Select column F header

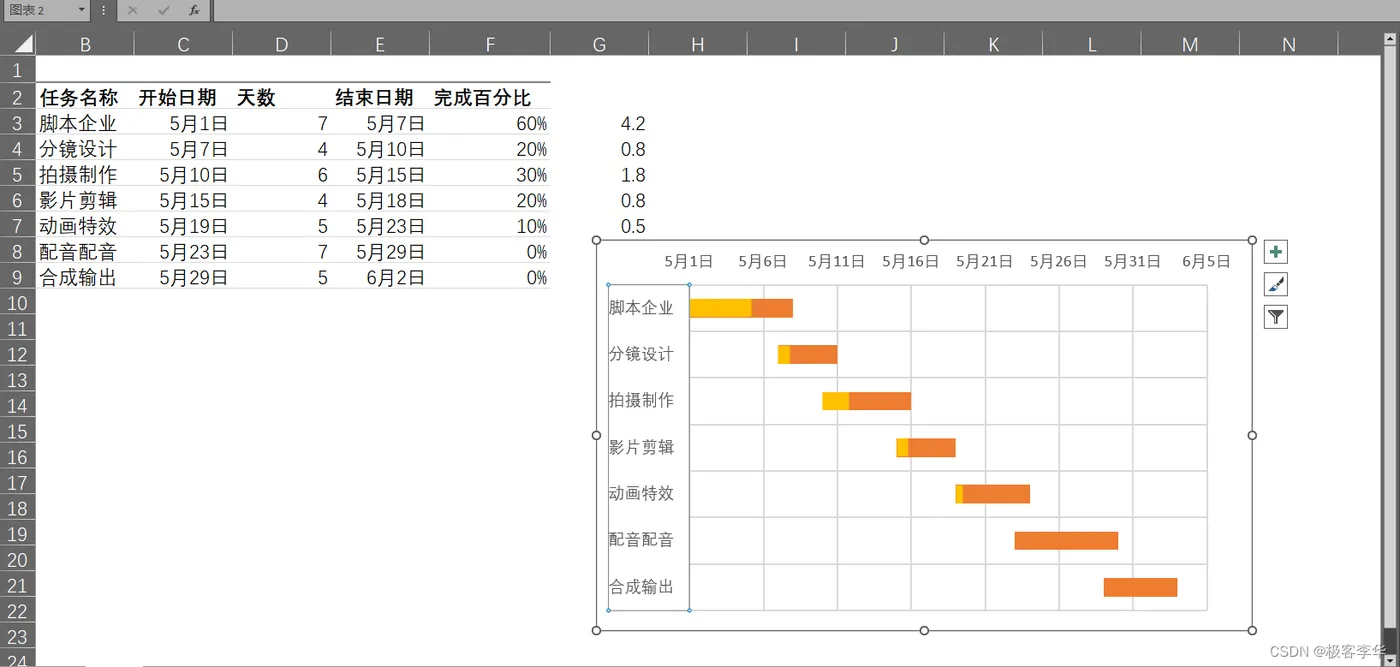[x=490, y=44]
